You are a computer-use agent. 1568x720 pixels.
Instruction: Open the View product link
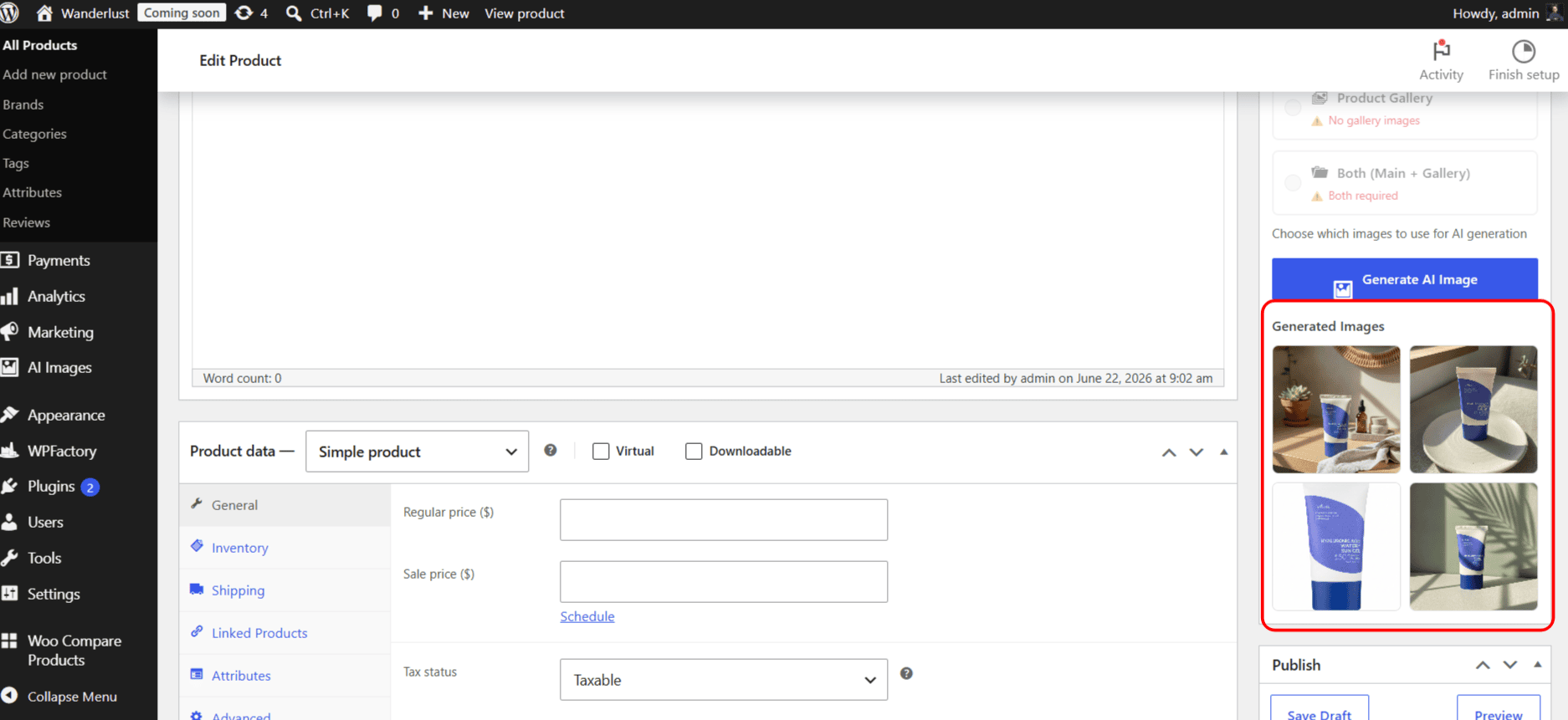click(525, 13)
